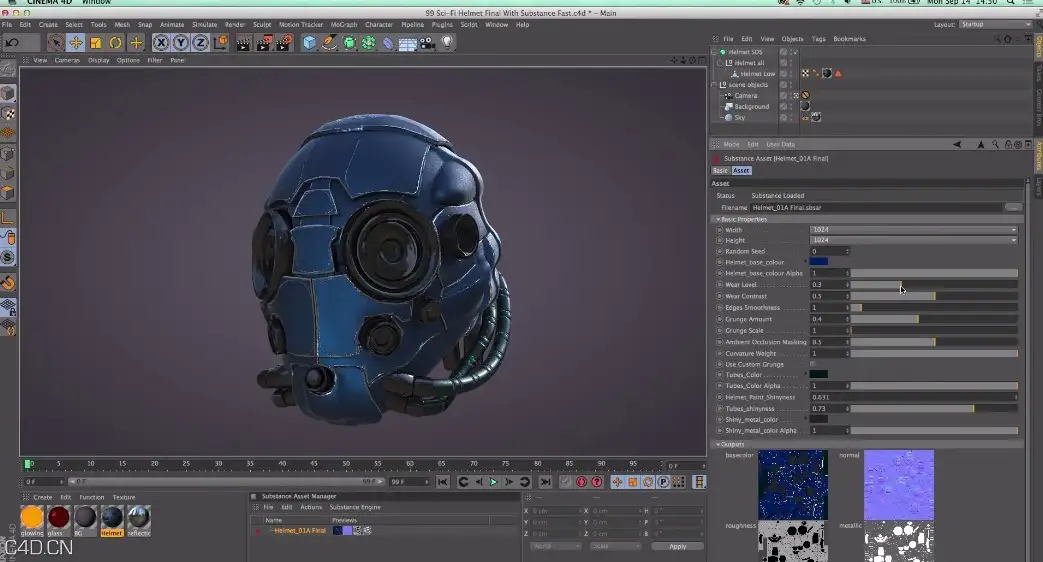Toggle Camera layer flag
Image resolution: width=1043 pixels, height=562 pixels.
click(x=784, y=95)
